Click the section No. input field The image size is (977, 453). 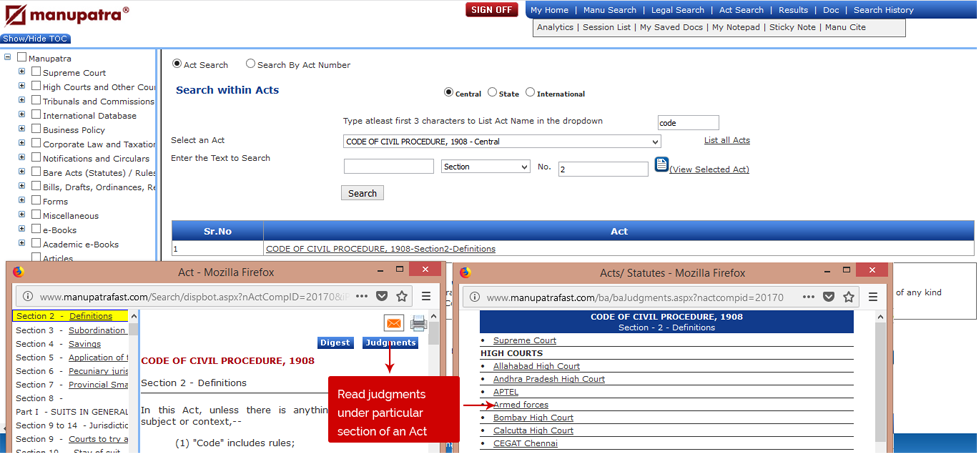[603, 169]
